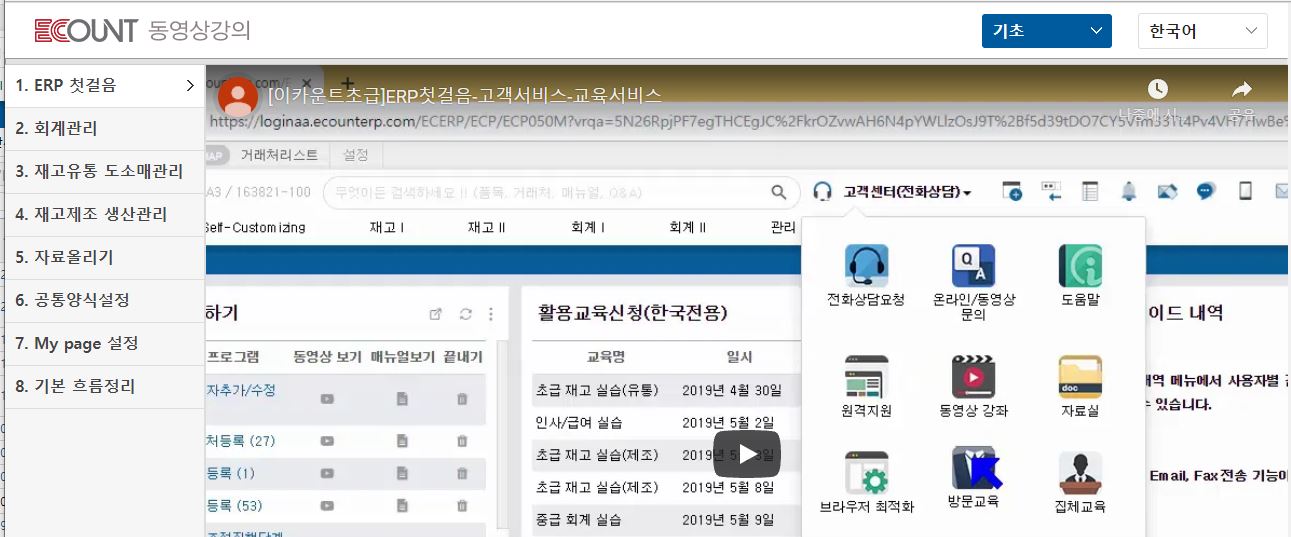The width and height of the screenshot is (1291, 537).
Task: Click the search magnifier icon
Action: (x=779, y=192)
